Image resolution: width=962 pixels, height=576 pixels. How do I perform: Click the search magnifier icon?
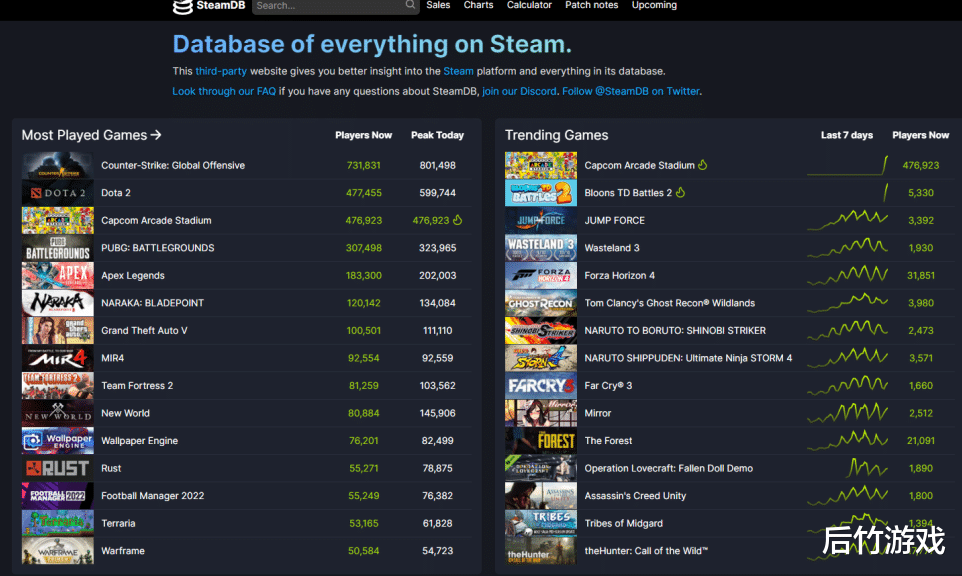click(410, 5)
